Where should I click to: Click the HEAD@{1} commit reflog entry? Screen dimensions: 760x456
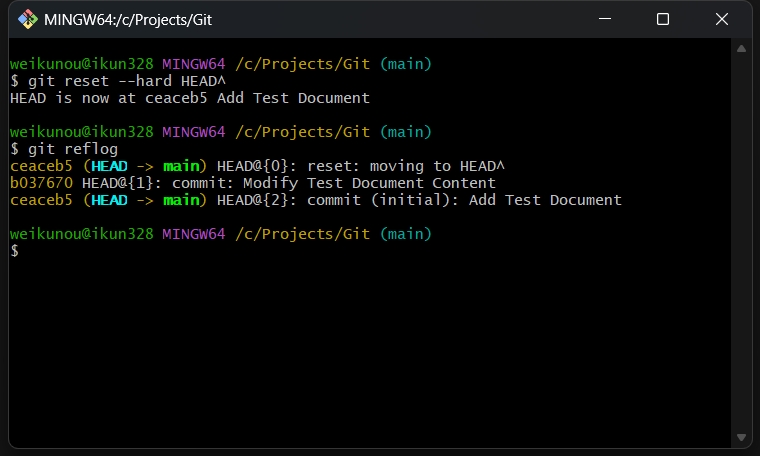pos(253,183)
